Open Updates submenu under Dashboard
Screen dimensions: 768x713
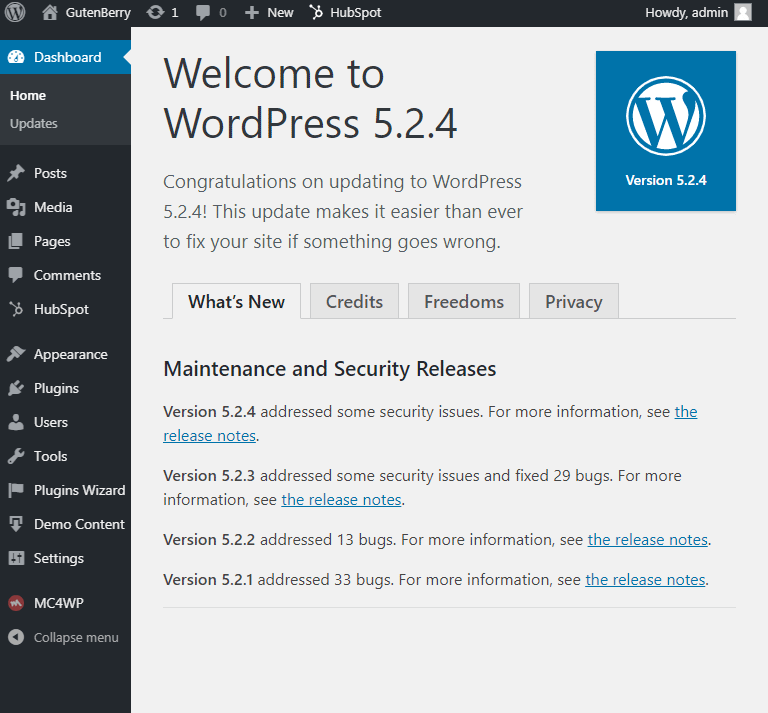pos(34,123)
